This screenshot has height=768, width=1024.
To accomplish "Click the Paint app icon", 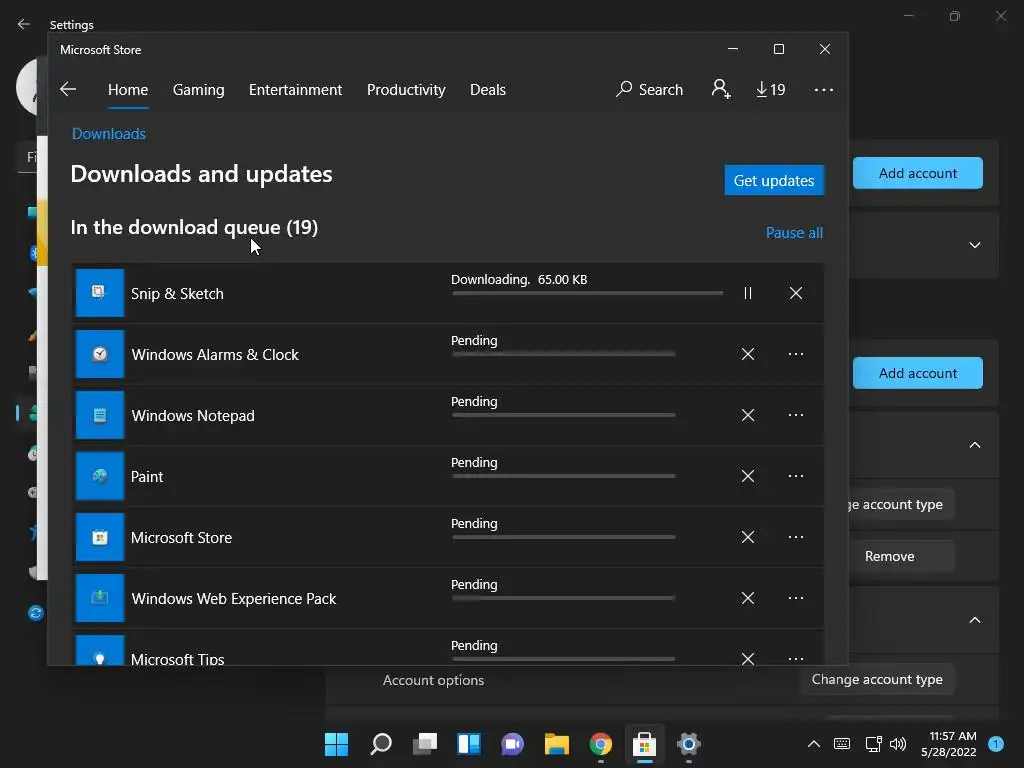I will (x=100, y=476).
